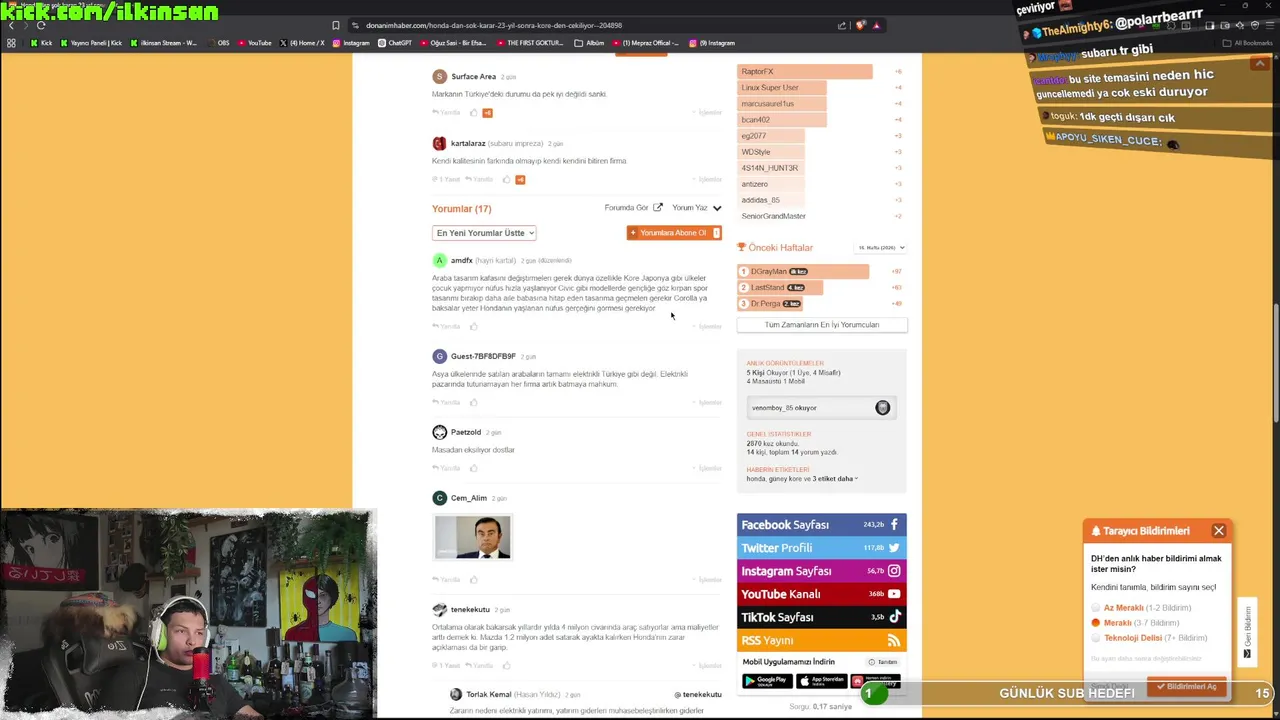Expand the Yorum Yaz chevron
The height and width of the screenshot is (720, 1280).
pyautogui.click(x=717, y=208)
